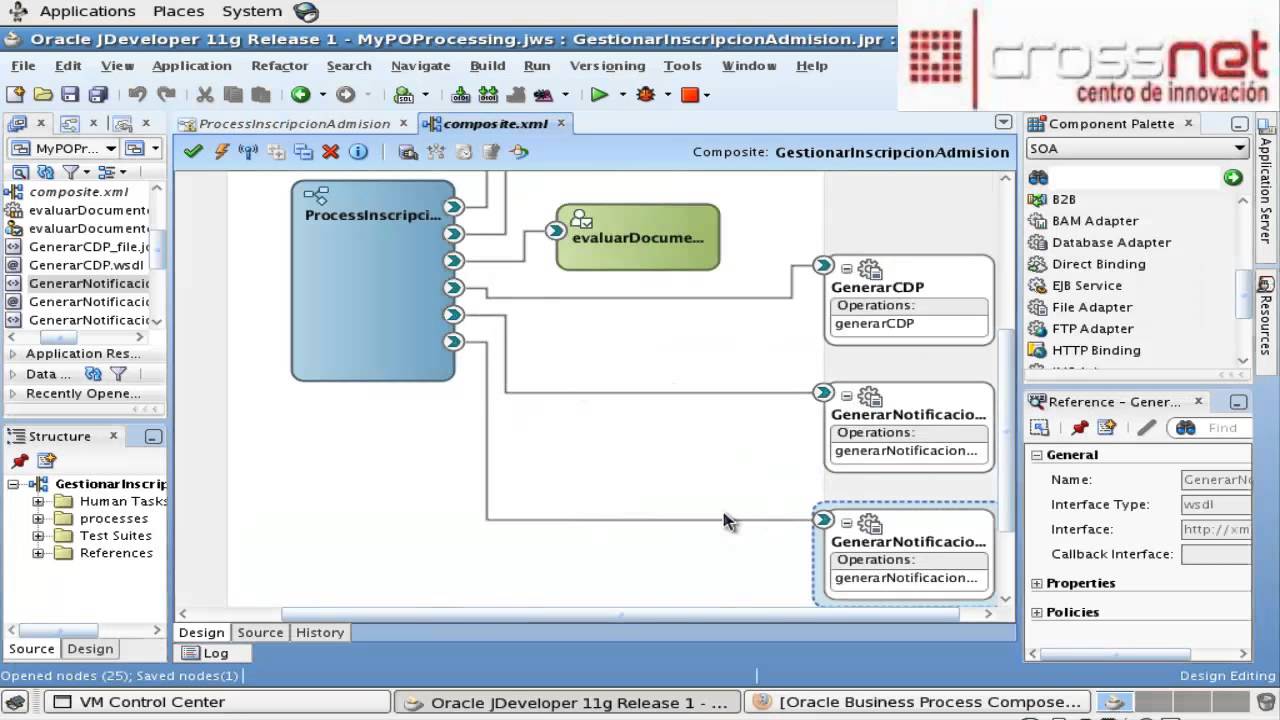Click the binoculars search icon in Component Palette
1280x720 pixels.
tap(1038, 177)
